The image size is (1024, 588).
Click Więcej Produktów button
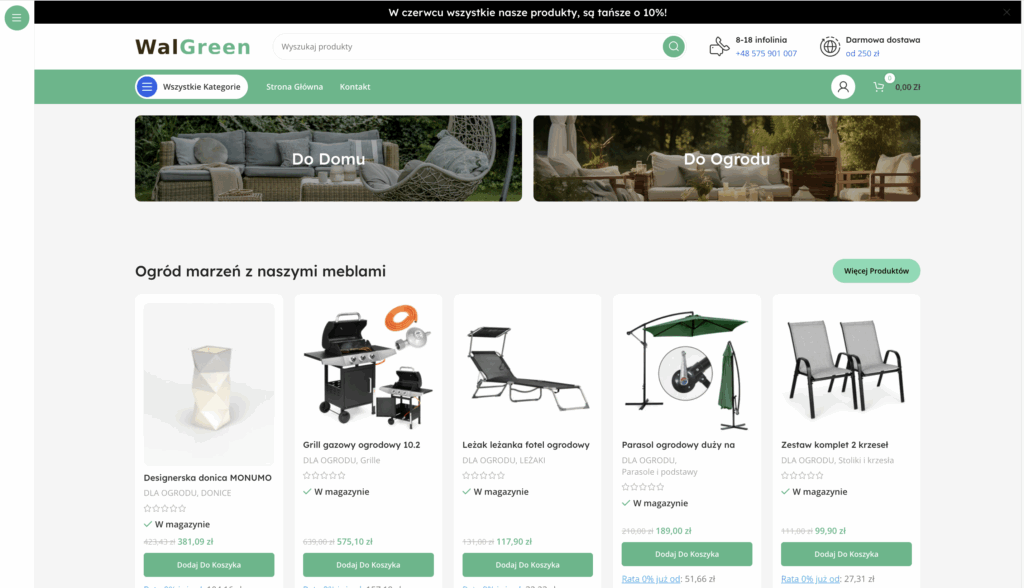(x=876, y=271)
